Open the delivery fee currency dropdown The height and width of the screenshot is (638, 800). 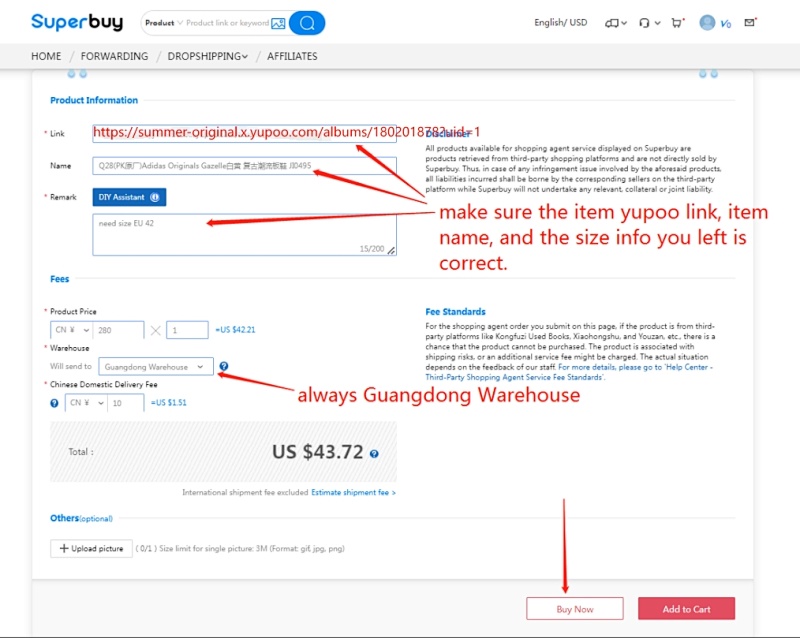click(x=86, y=403)
